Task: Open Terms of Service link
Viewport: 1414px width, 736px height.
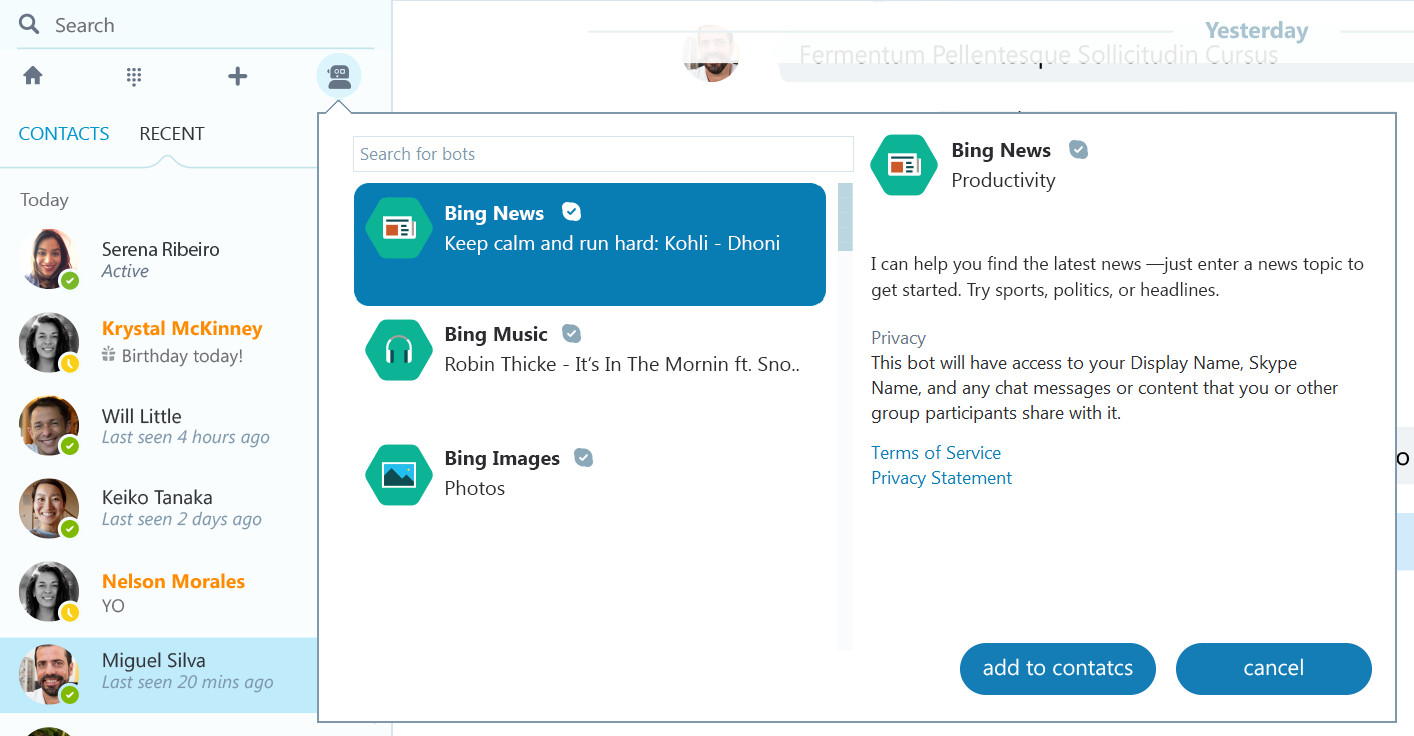Action: [x=936, y=453]
